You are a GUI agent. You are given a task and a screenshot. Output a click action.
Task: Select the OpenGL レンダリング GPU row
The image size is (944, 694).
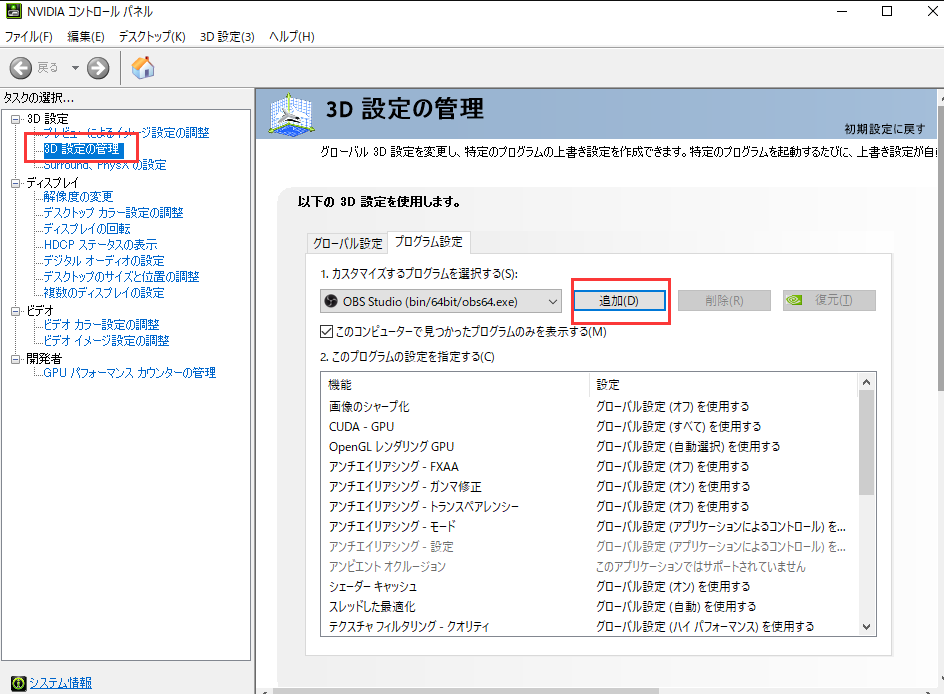coord(589,447)
